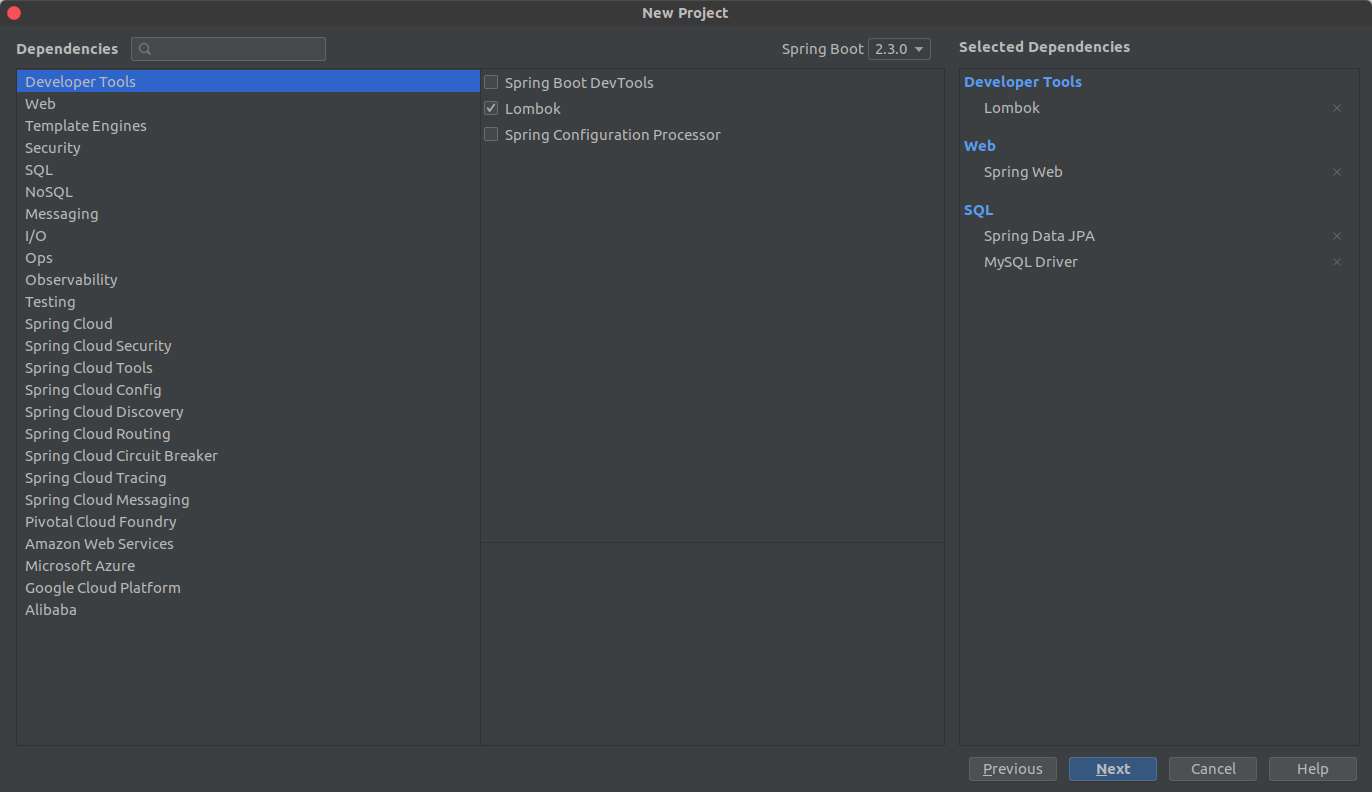This screenshot has width=1372, height=792.
Task: Select the Amazon Web Services category
Action: (248, 544)
